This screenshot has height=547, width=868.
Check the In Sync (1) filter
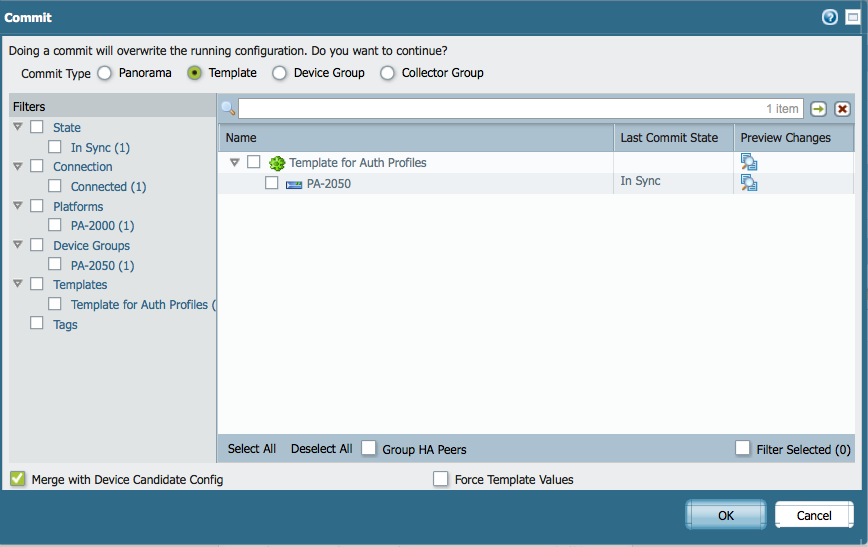point(55,147)
